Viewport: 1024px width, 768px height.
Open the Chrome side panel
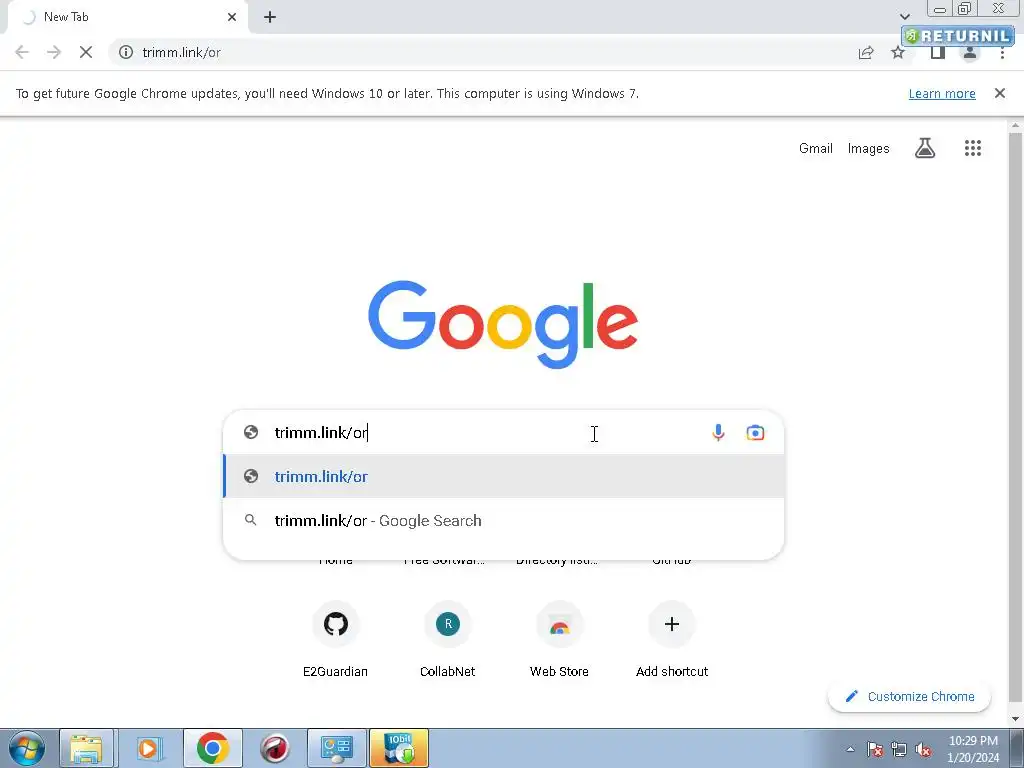938,52
